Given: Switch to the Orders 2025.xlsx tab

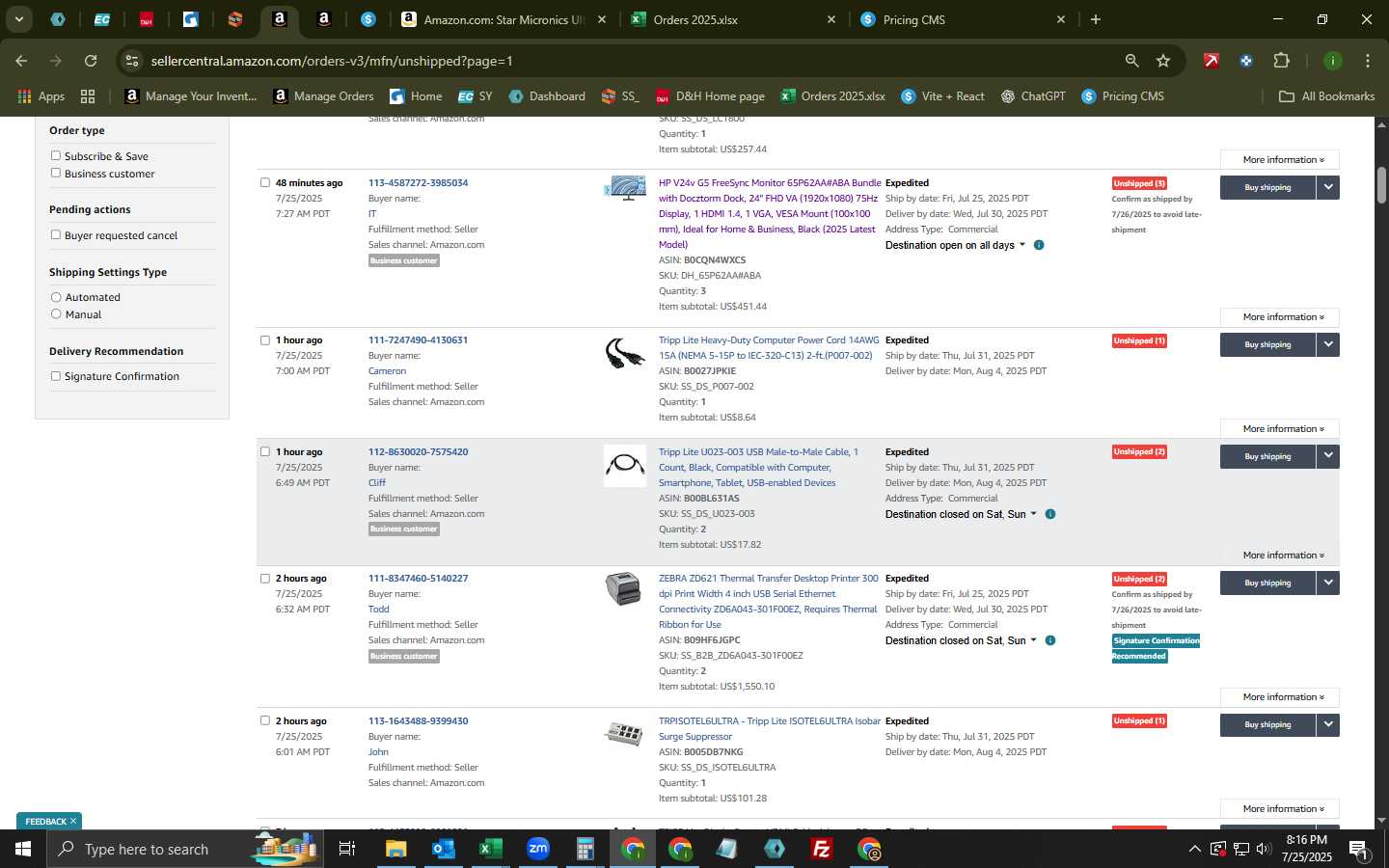Looking at the screenshot, I should pyautogui.click(x=735, y=19).
